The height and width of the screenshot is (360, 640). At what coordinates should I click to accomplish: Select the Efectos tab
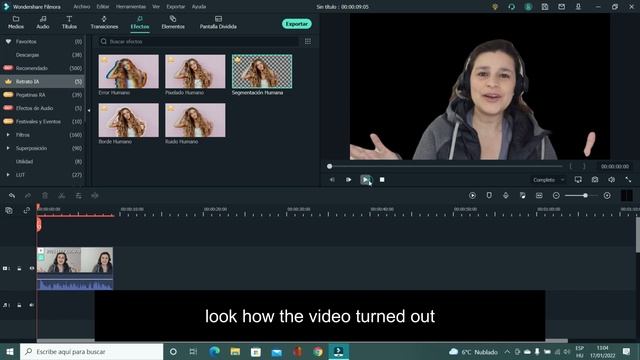(140, 22)
